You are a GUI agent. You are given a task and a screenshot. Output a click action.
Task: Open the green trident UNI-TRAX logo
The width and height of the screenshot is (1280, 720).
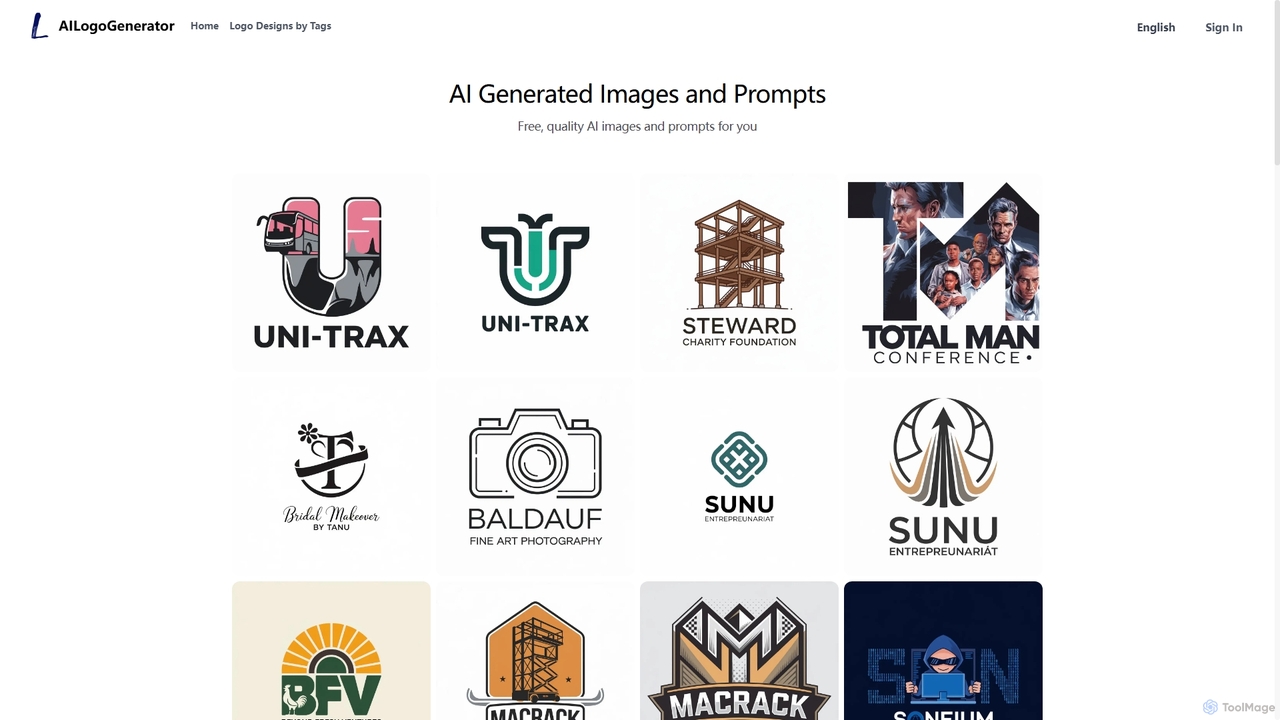click(535, 273)
